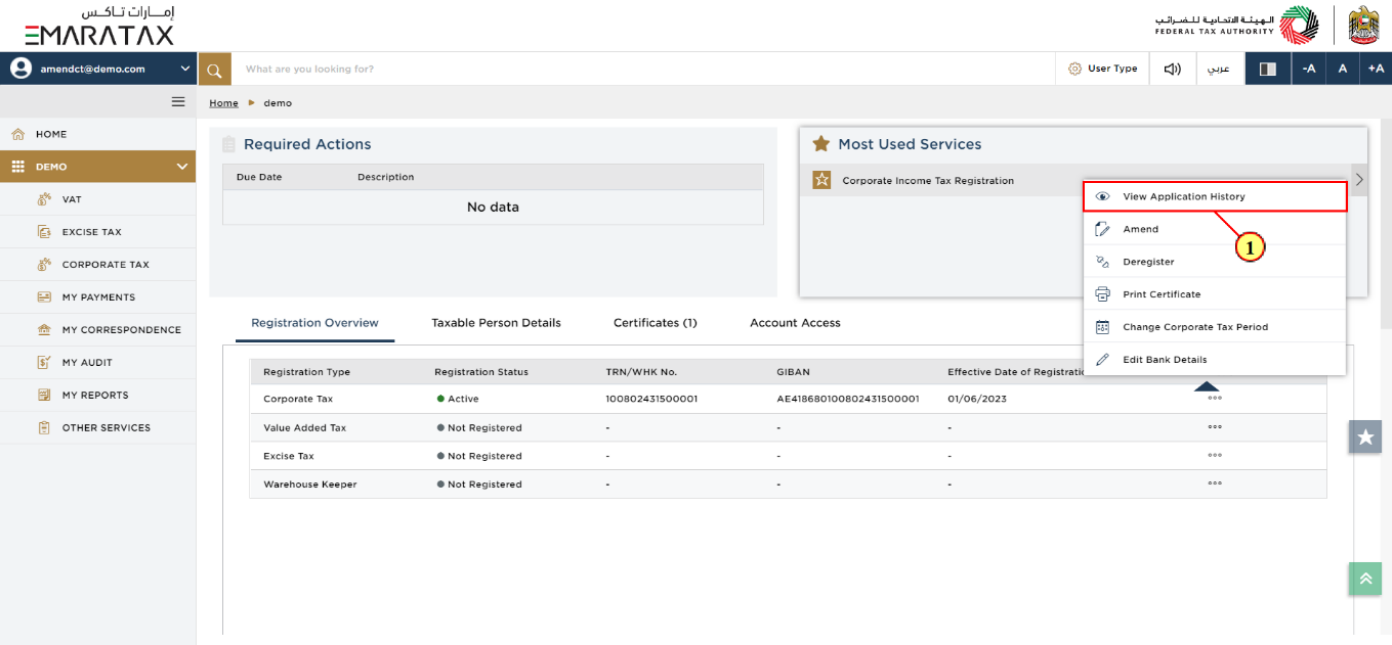Collapse the DEMO sidebar section chevron

click(x=182, y=167)
